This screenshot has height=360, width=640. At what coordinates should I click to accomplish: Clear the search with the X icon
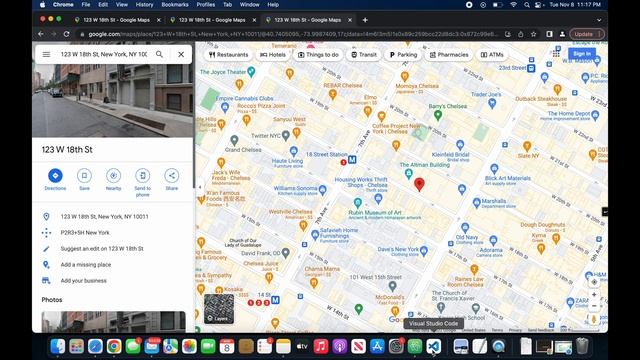(181, 54)
